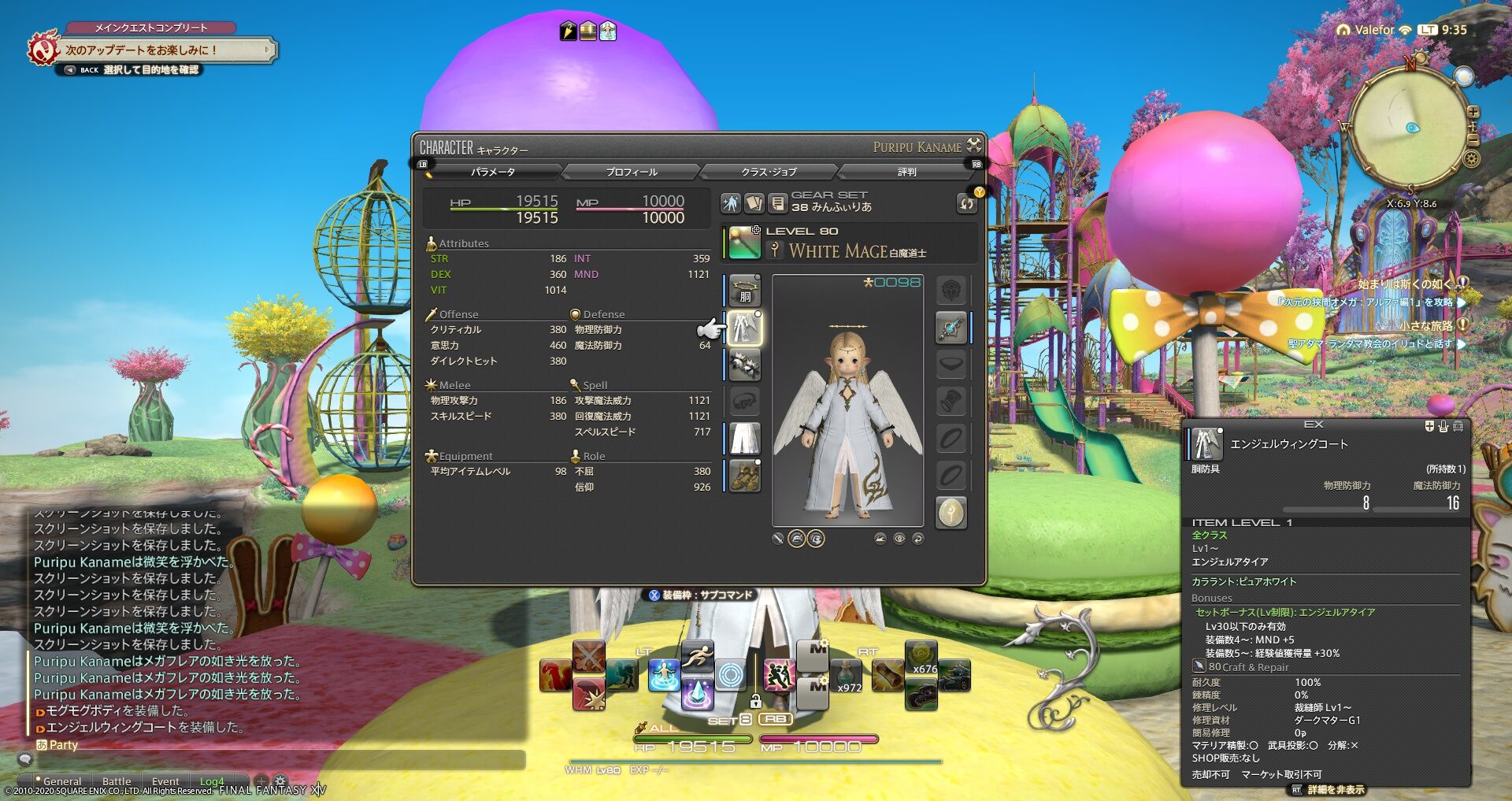Use the Teleport crystal action

[697, 694]
